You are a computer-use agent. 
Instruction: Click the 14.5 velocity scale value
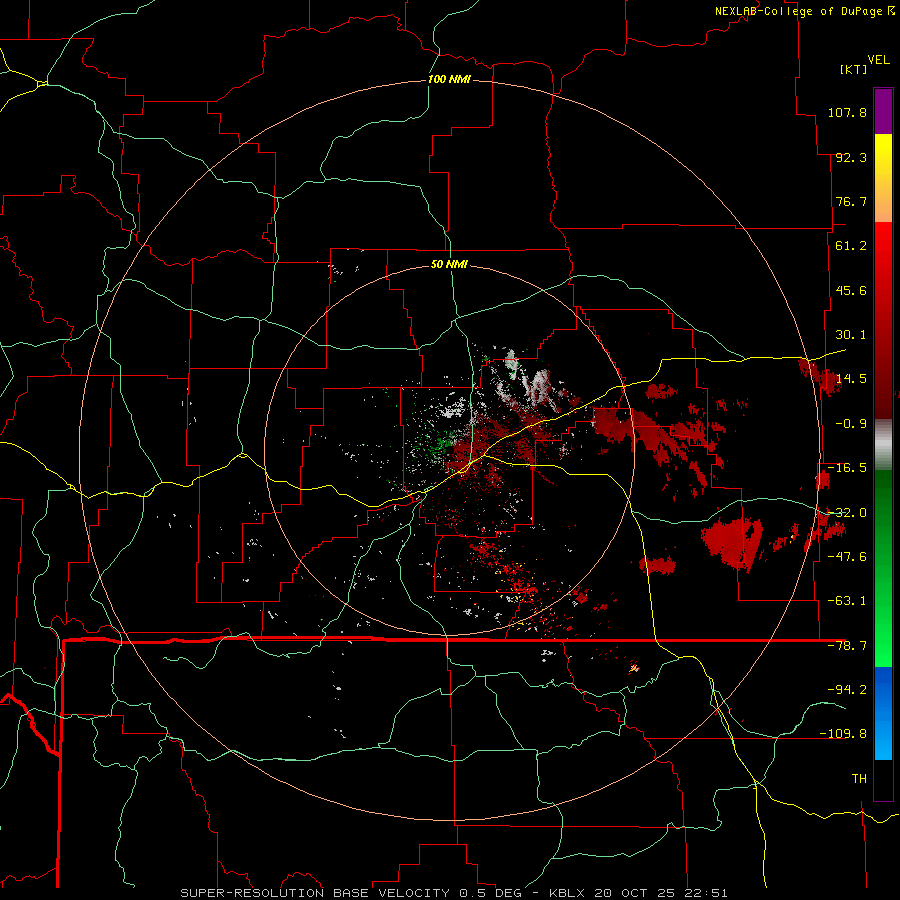[x=851, y=379]
